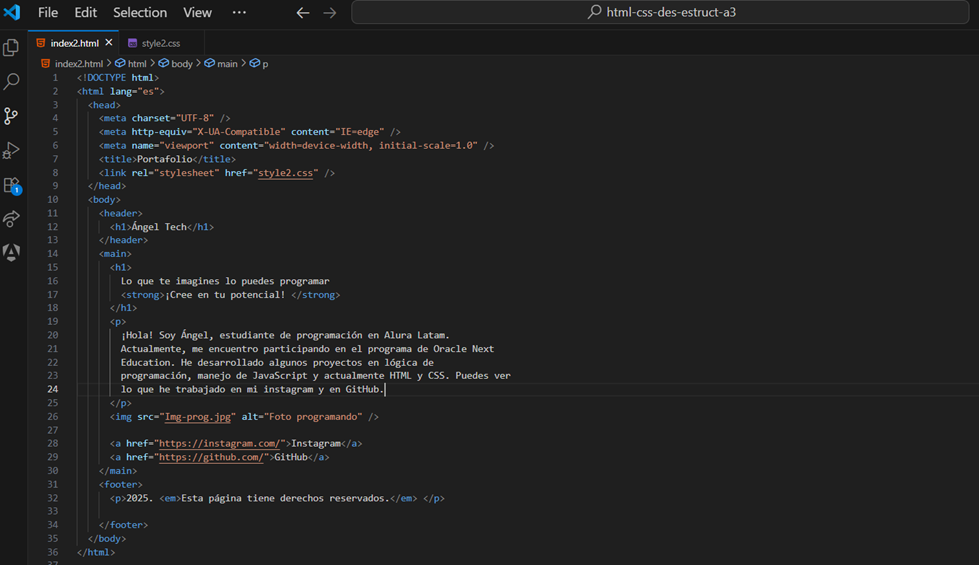Open the Live Share activity bar icon
979x565 pixels.
[x=11, y=219]
